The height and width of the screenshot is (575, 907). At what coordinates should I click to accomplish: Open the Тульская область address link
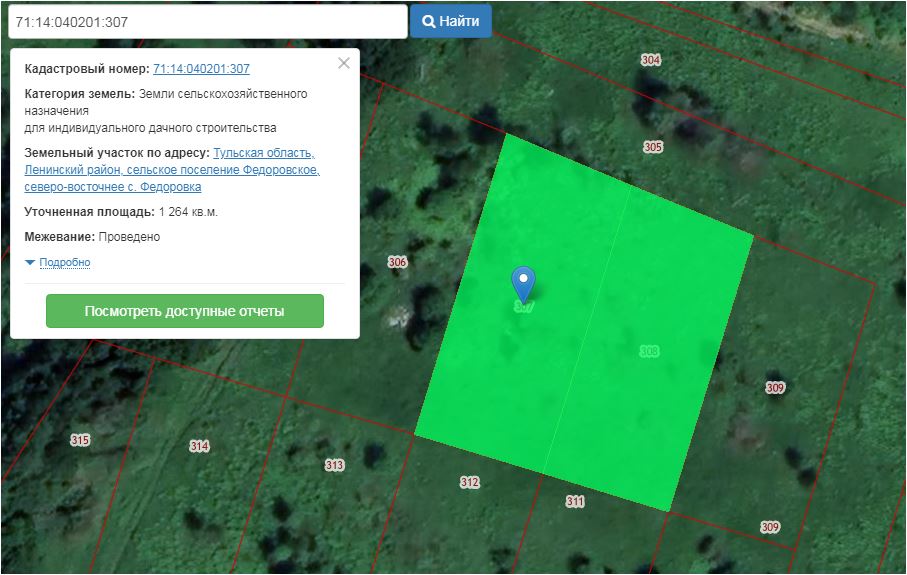click(x=263, y=153)
